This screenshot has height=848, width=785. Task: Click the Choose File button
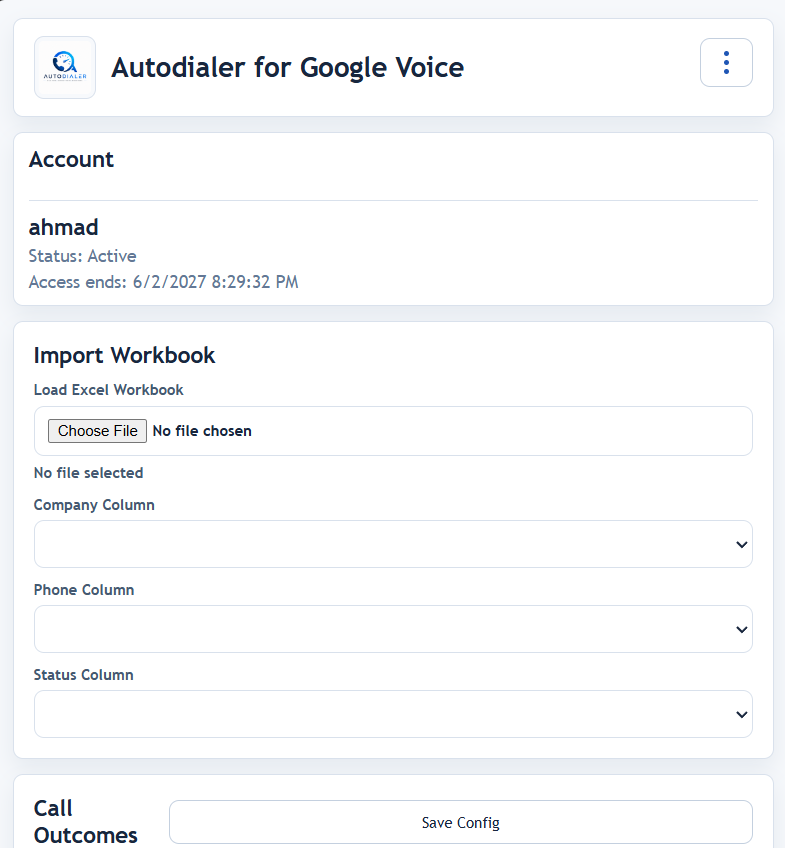pyautogui.click(x=97, y=431)
